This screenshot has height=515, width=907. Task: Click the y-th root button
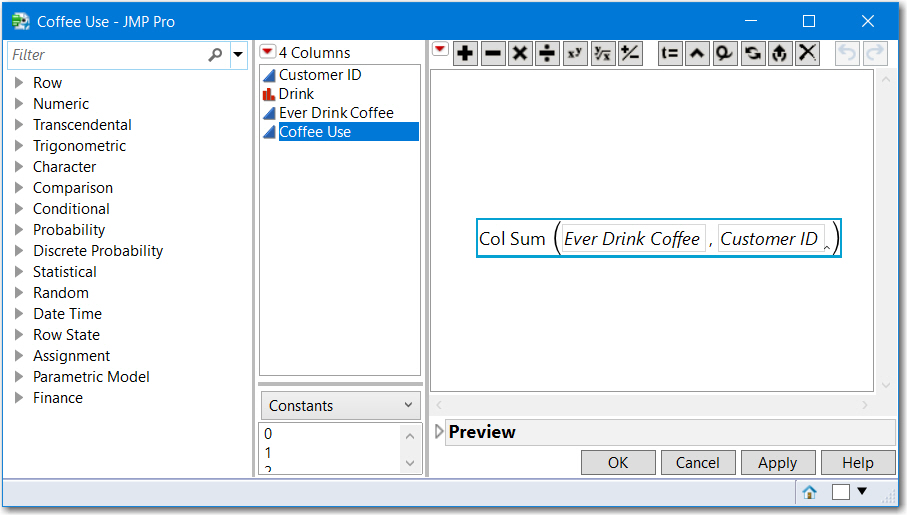(x=603, y=54)
